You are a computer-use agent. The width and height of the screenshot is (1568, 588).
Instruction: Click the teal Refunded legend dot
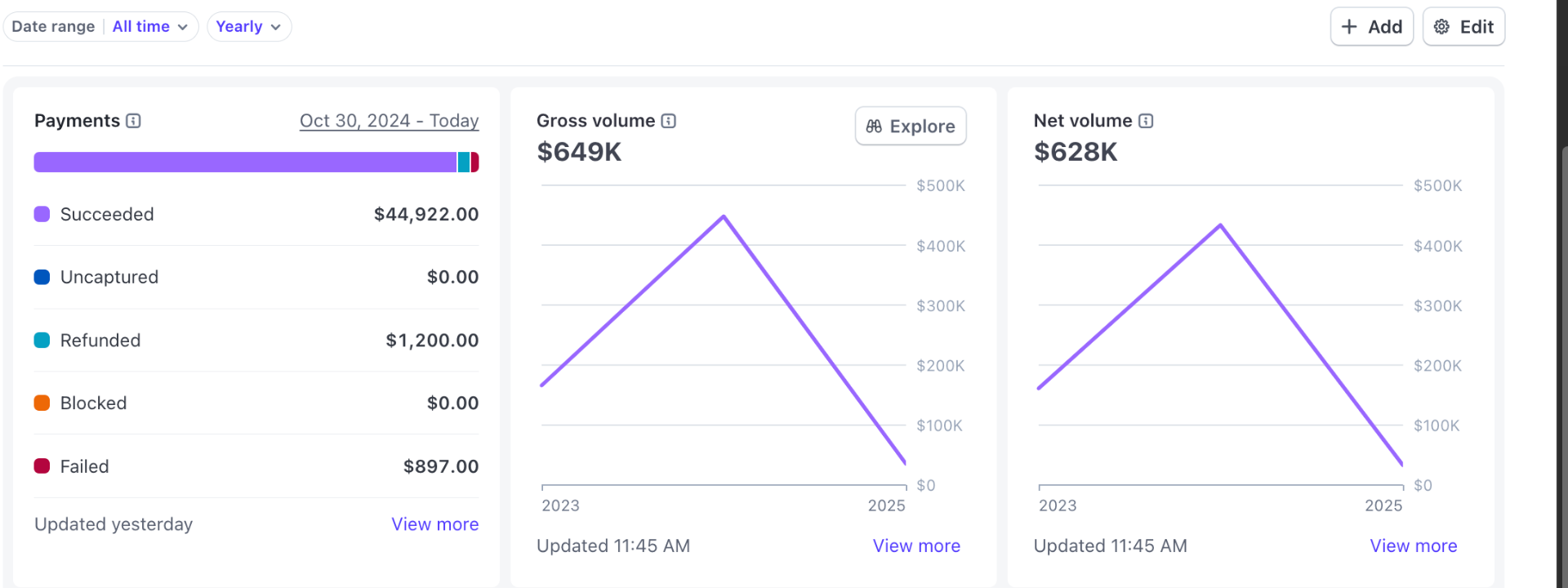point(41,340)
